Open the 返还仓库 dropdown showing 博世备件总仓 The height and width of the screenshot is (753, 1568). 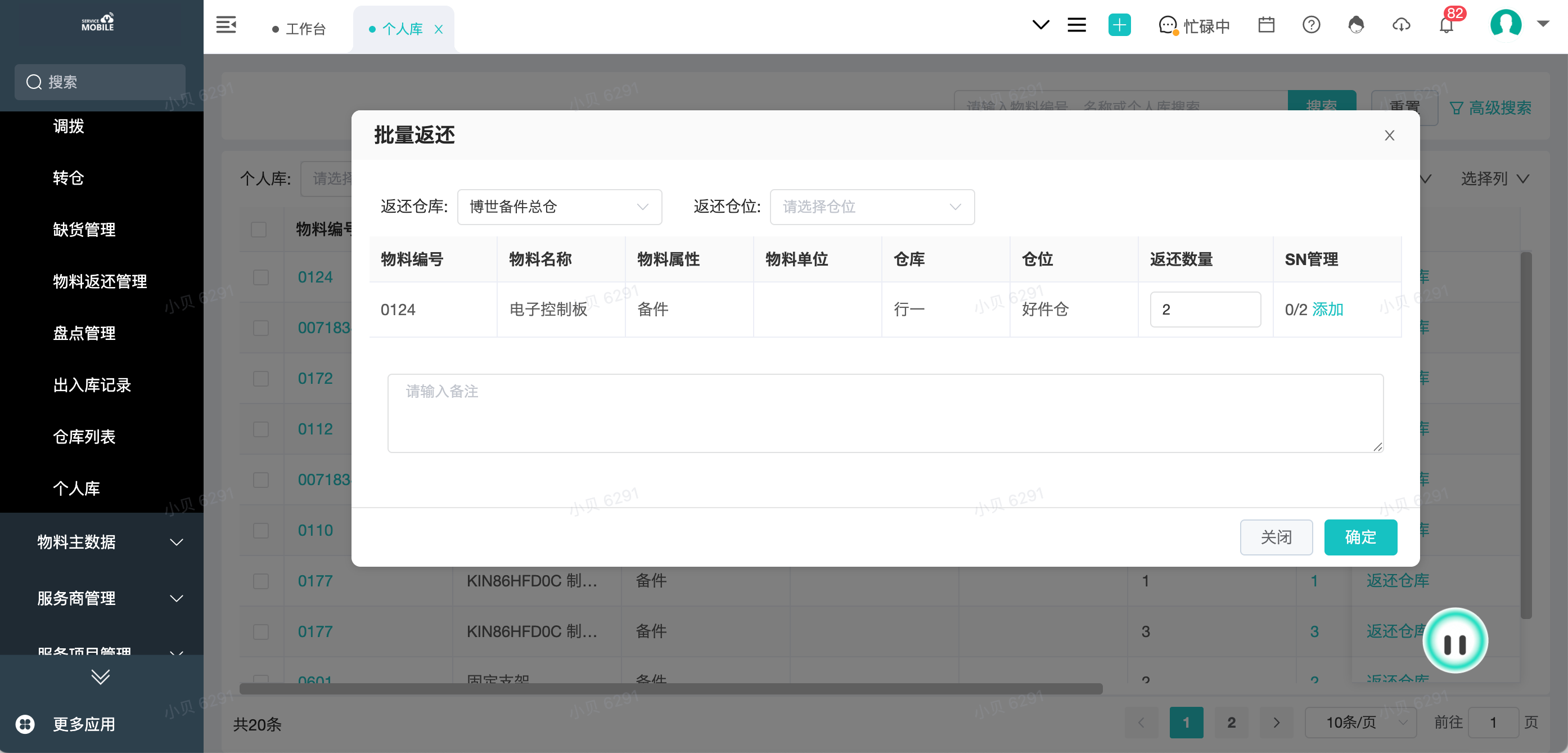pos(559,207)
